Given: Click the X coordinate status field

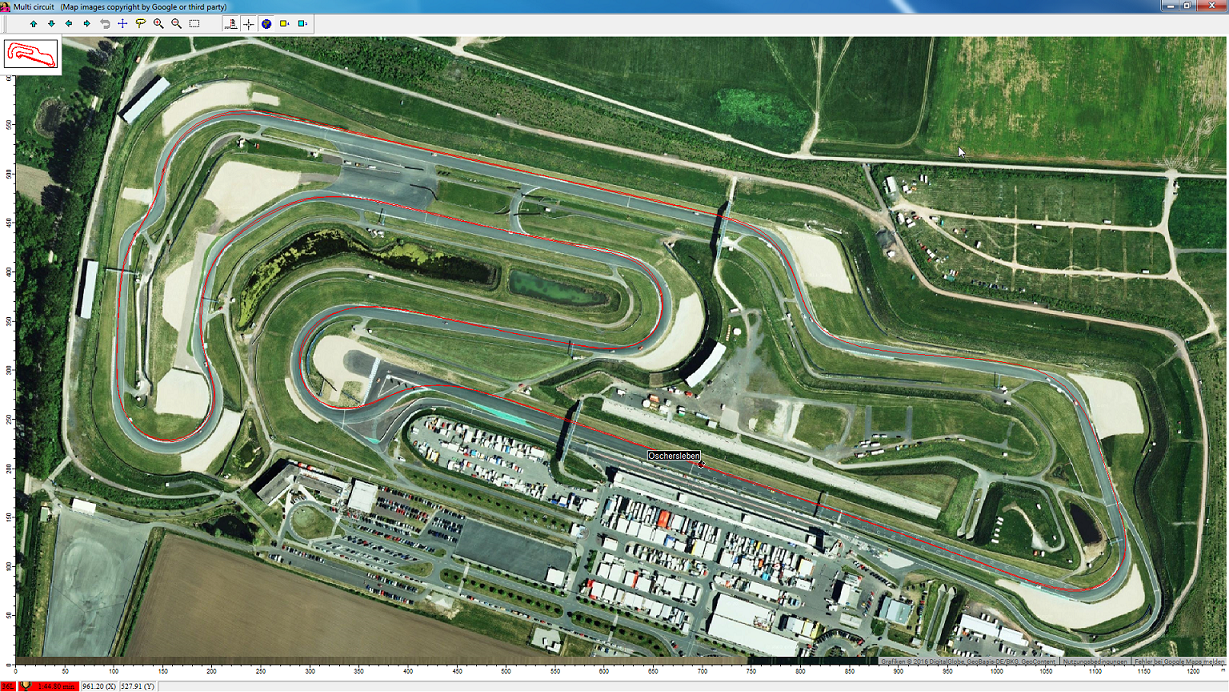Looking at the screenshot, I should point(99,686).
